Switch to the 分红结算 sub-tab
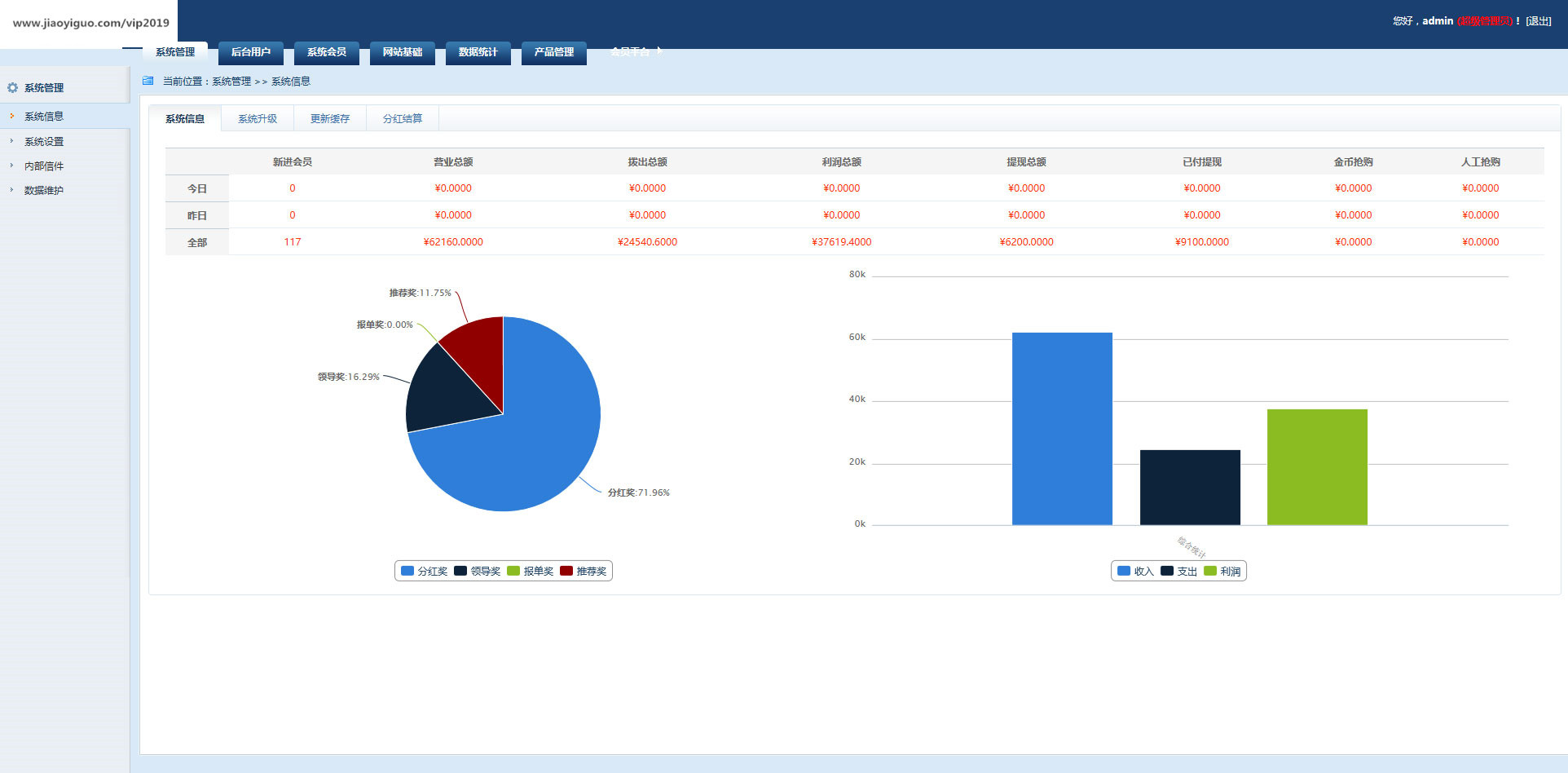The width and height of the screenshot is (1568, 773). click(403, 118)
